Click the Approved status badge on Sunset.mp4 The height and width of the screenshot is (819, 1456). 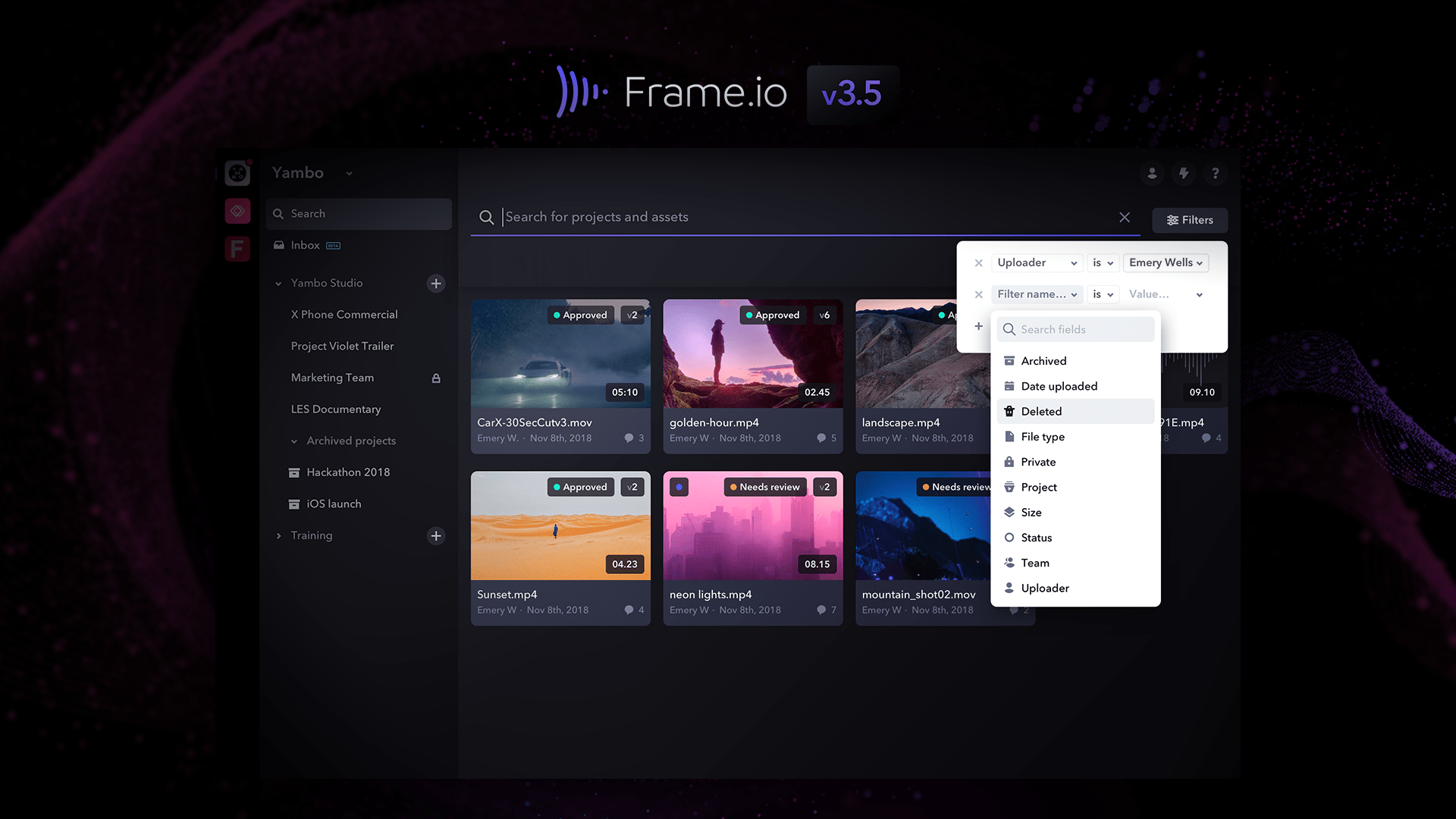580,487
